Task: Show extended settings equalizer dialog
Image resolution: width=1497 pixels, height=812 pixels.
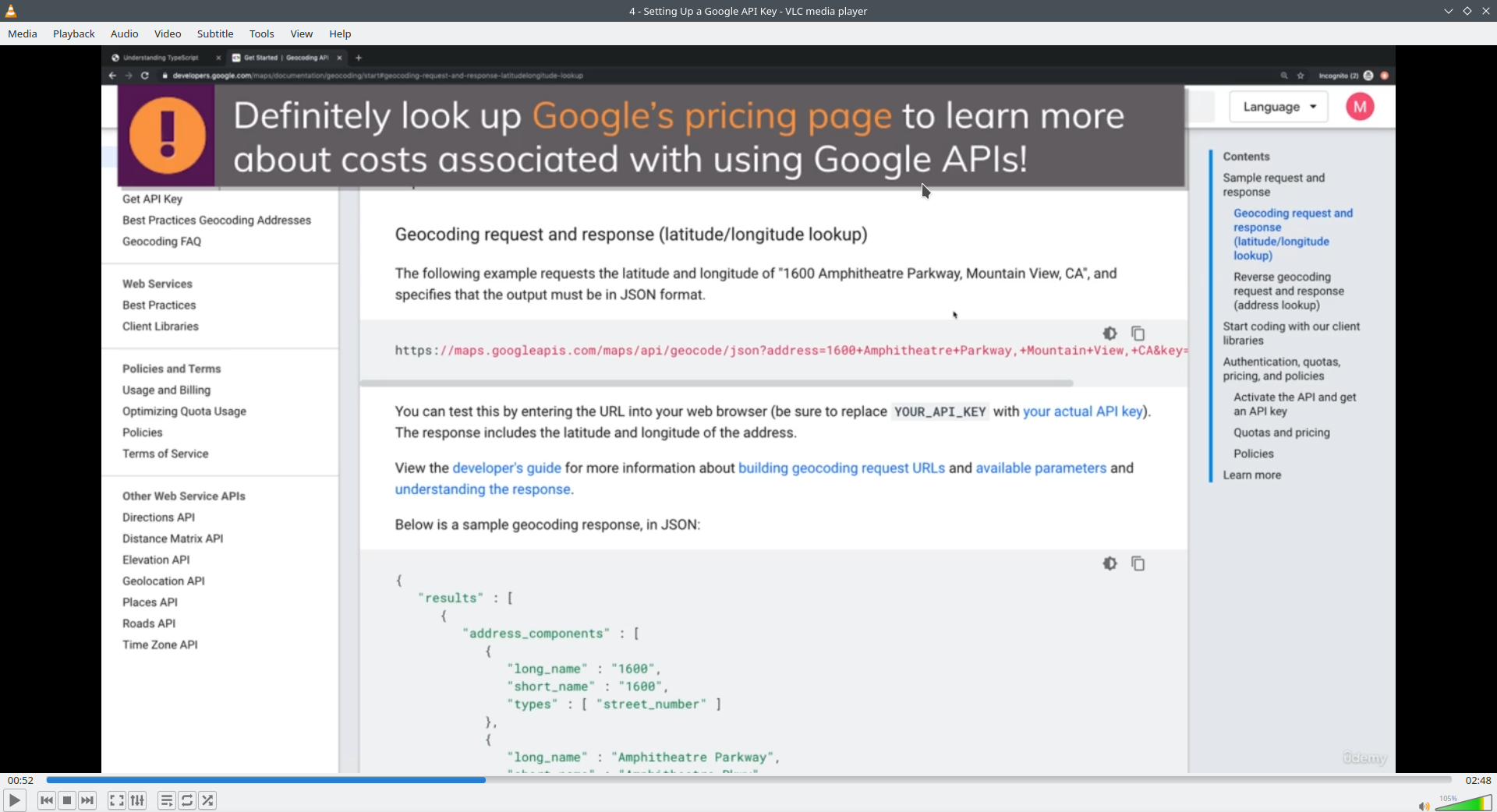Action: click(x=137, y=800)
